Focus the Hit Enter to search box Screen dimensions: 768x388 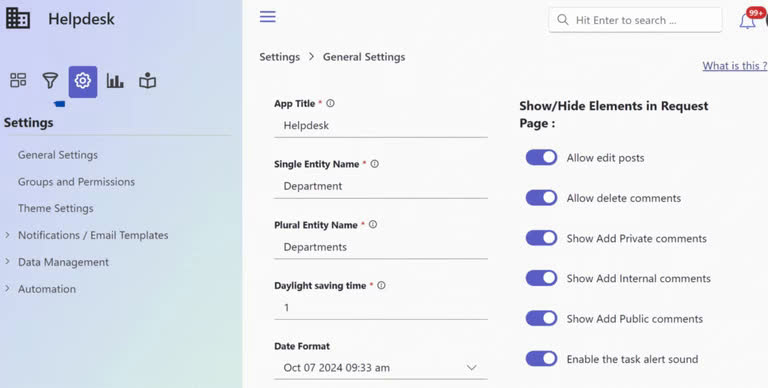click(635, 20)
